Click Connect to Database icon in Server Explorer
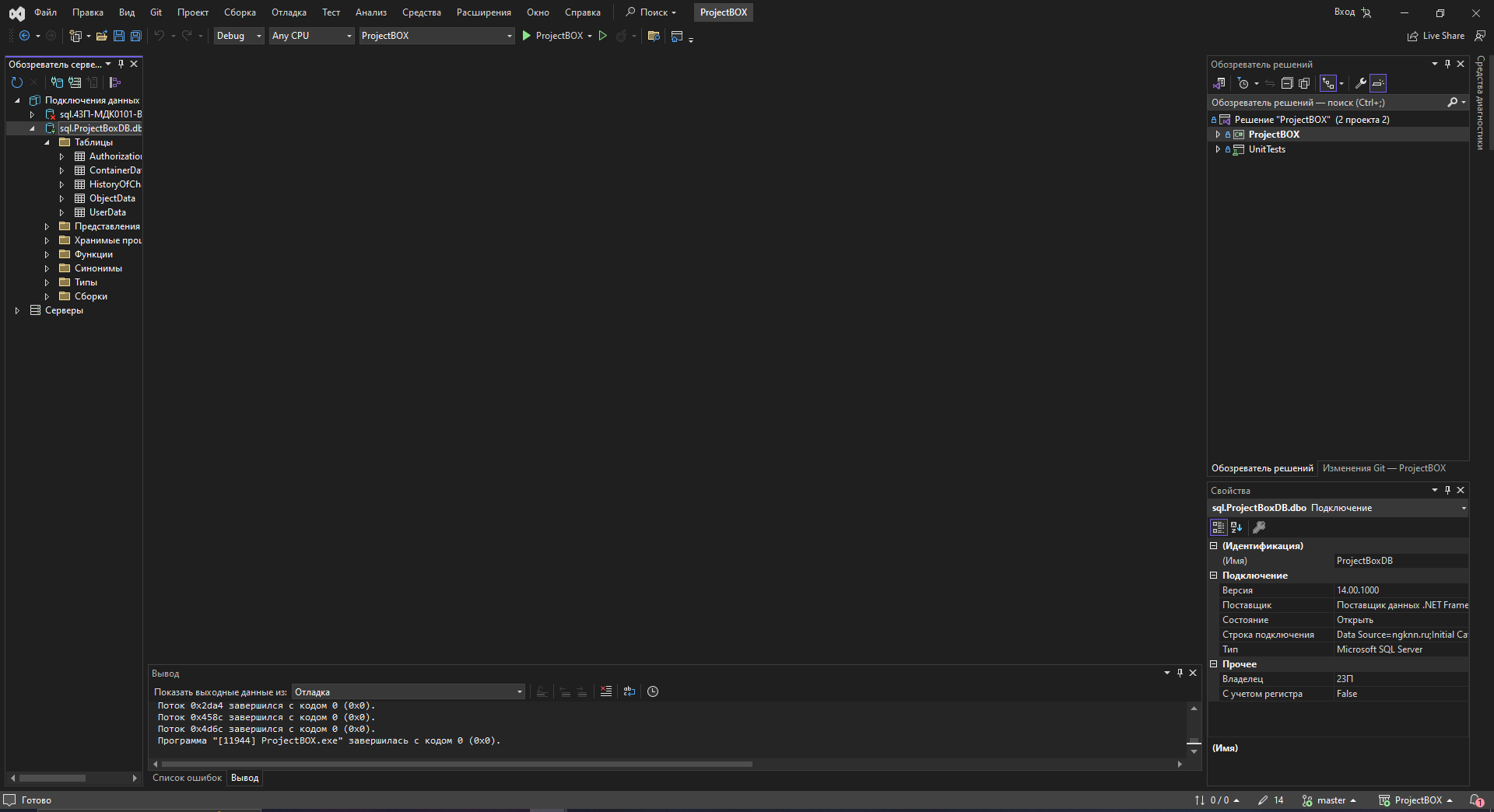The width and height of the screenshot is (1494, 812). (x=57, y=82)
